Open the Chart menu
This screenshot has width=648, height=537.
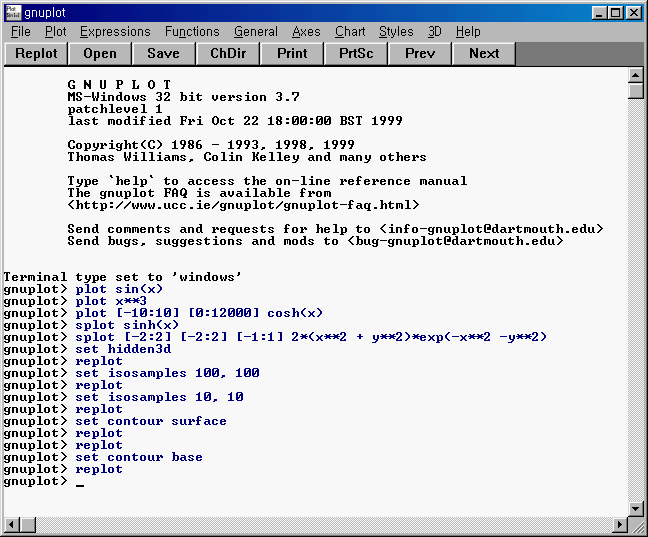(350, 32)
